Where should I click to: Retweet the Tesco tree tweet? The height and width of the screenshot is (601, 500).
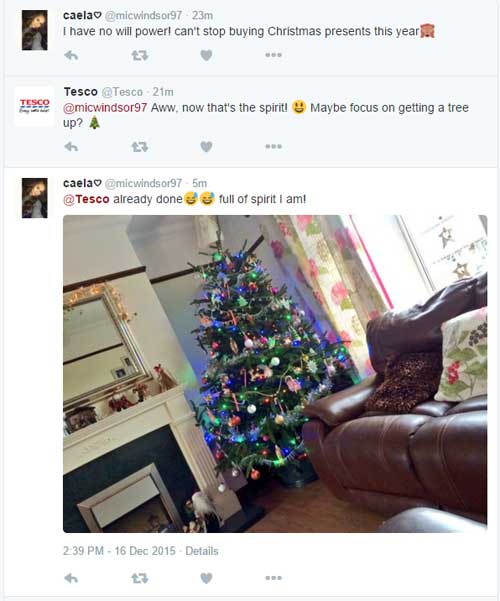(x=140, y=147)
